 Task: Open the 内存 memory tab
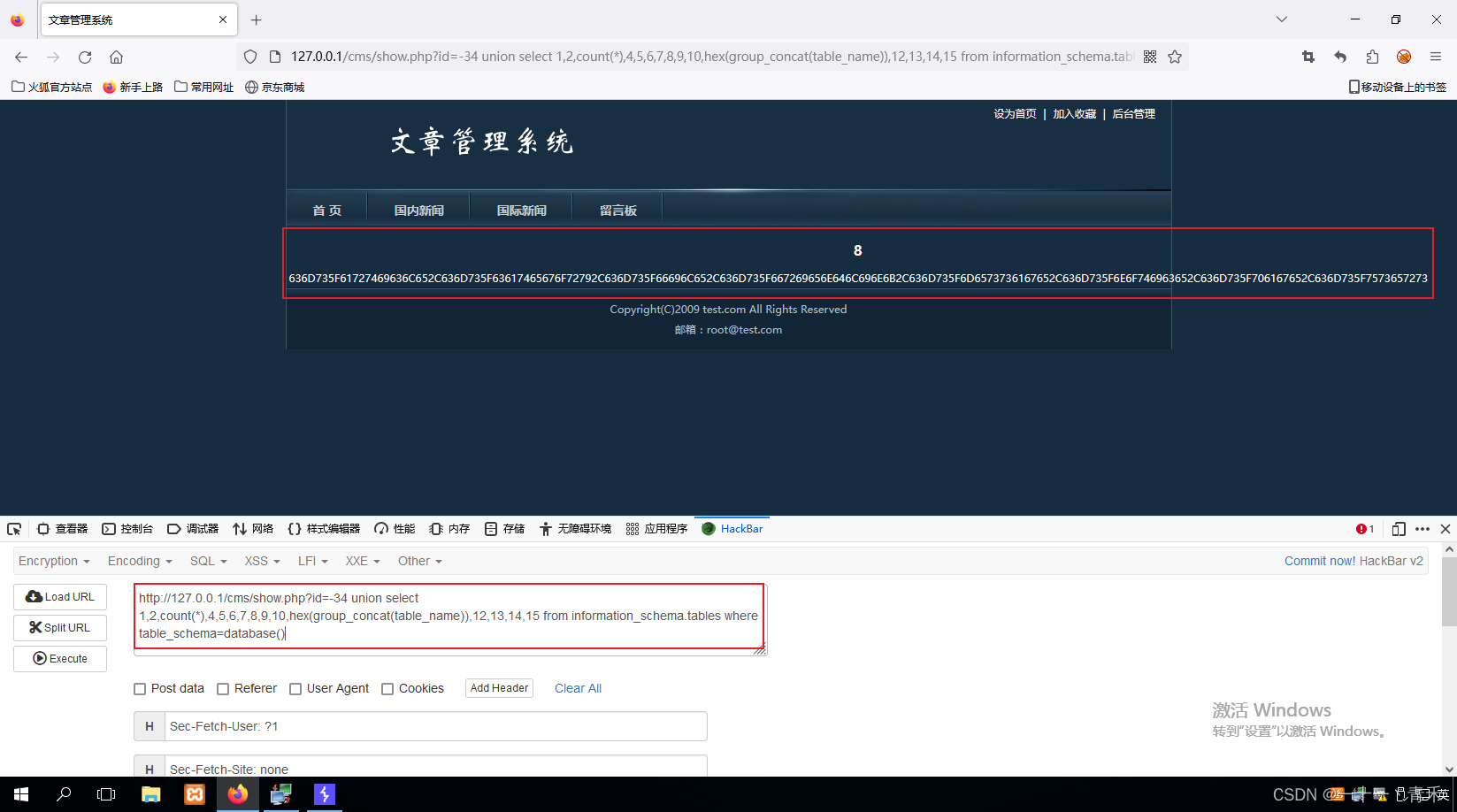pyautogui.click(x=449, y=529)
